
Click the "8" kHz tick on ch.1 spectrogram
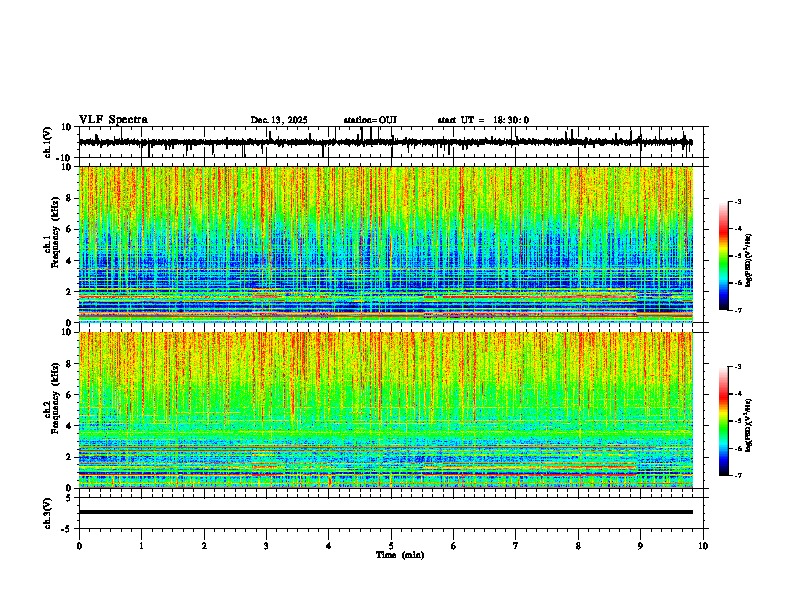pos(70,198)
